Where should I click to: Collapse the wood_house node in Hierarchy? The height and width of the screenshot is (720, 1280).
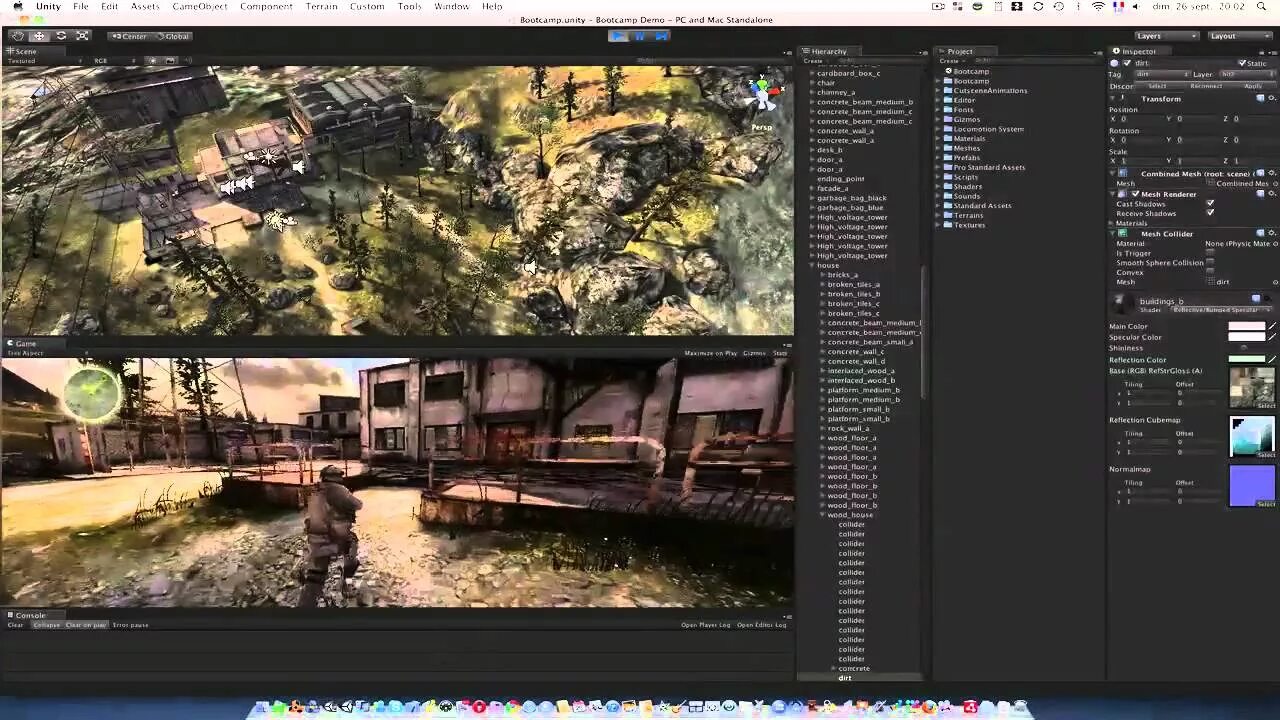coord(823,515)
